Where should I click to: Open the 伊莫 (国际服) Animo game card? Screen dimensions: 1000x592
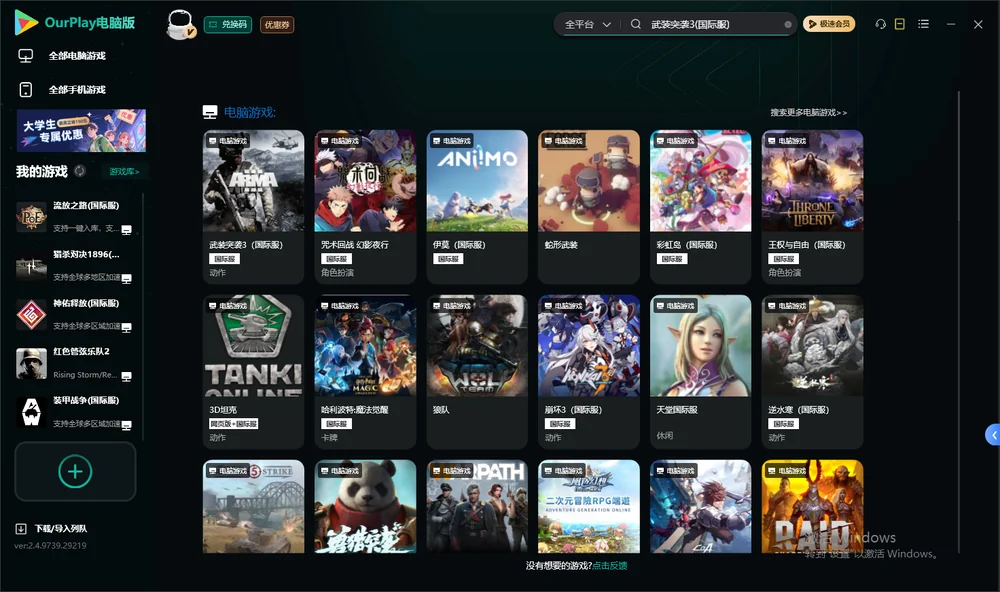477,207
